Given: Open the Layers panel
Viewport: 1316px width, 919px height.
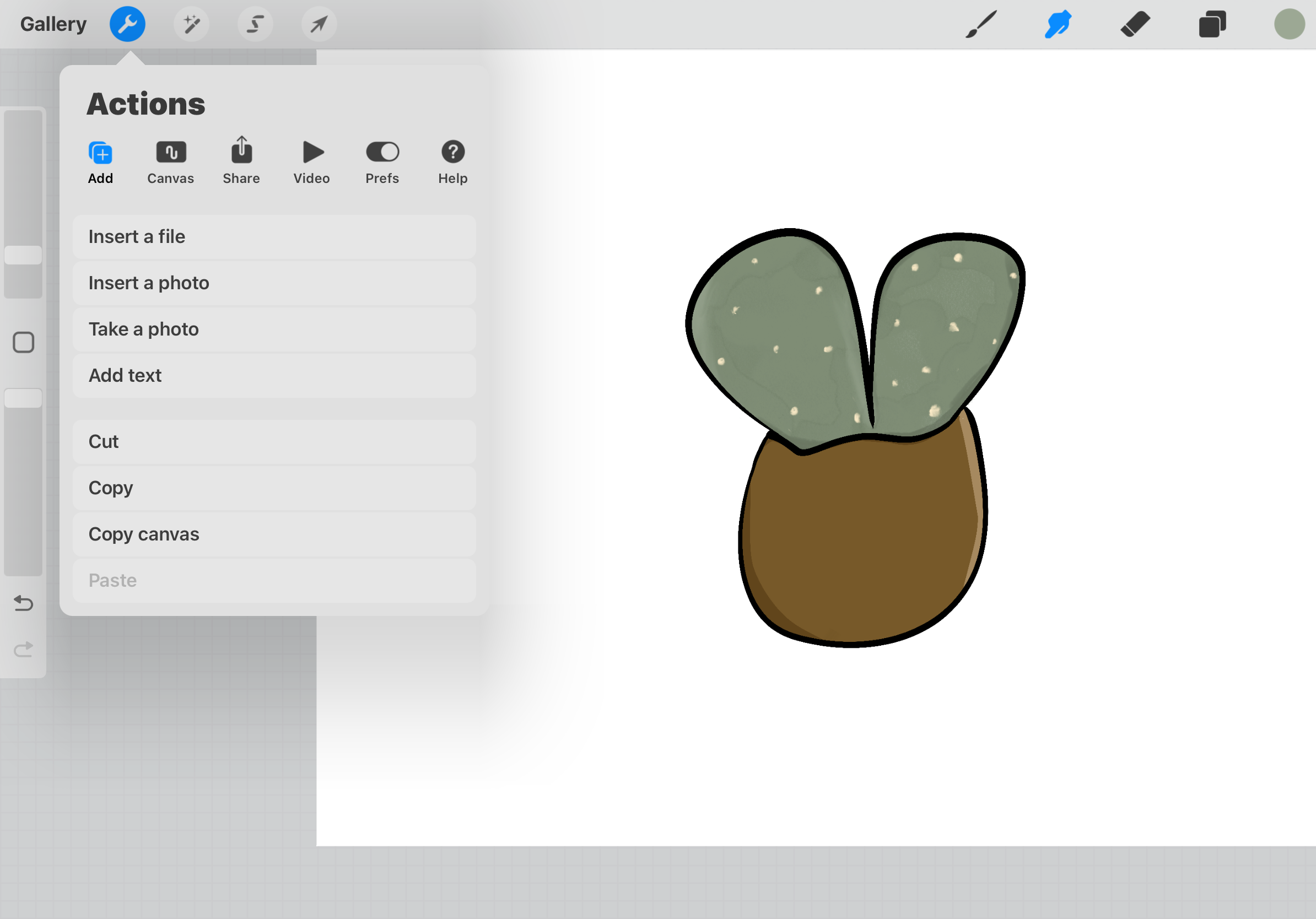Looking at the screenshot, I should pos(1212,24).
